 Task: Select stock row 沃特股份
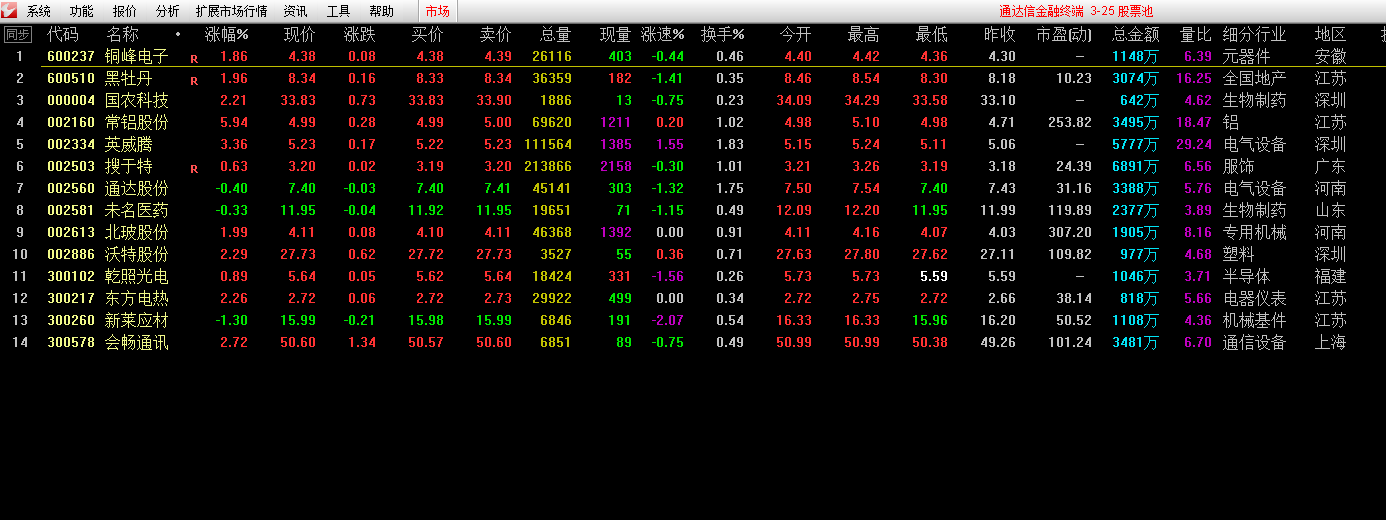coord(693,254)
